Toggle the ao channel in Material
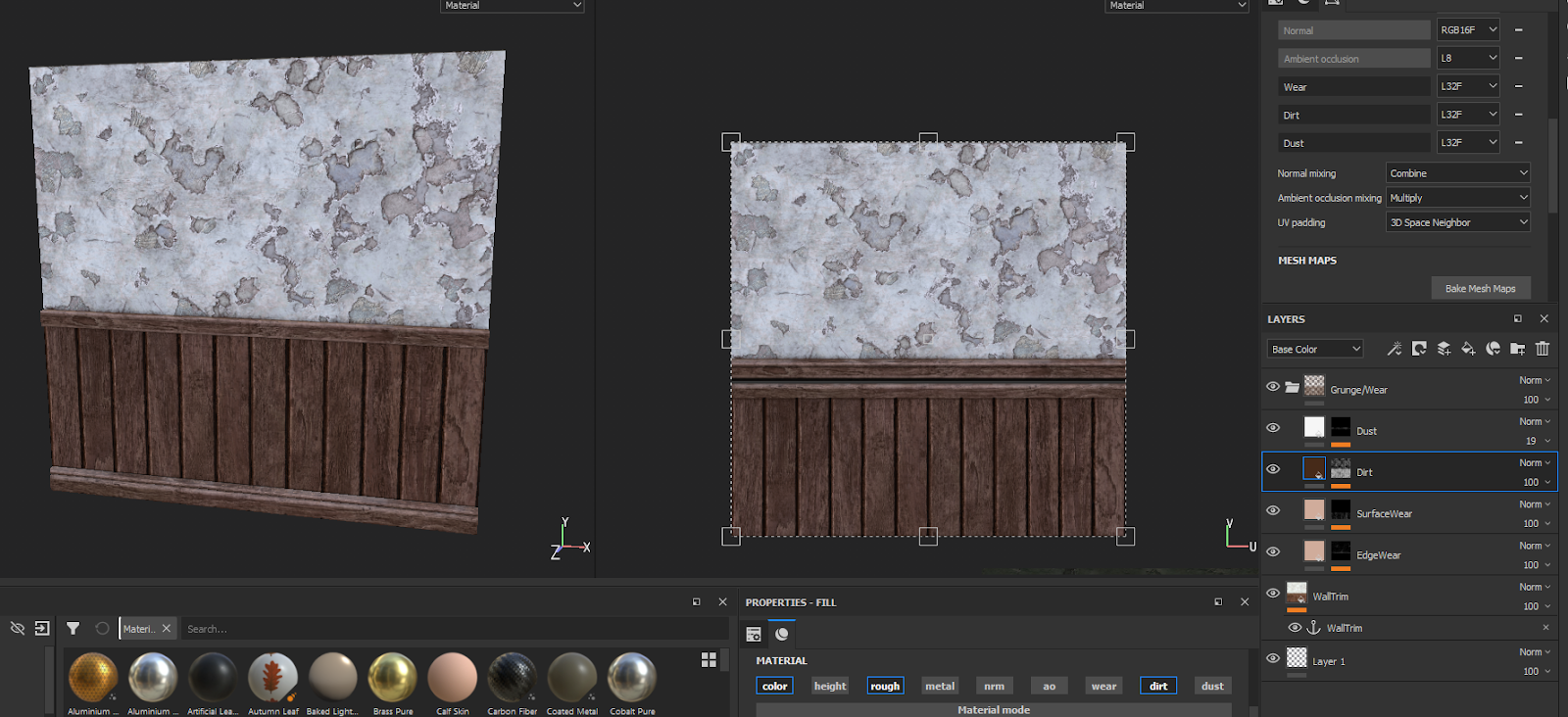This screenshot has height=717, width=1568. [1049, 686]
